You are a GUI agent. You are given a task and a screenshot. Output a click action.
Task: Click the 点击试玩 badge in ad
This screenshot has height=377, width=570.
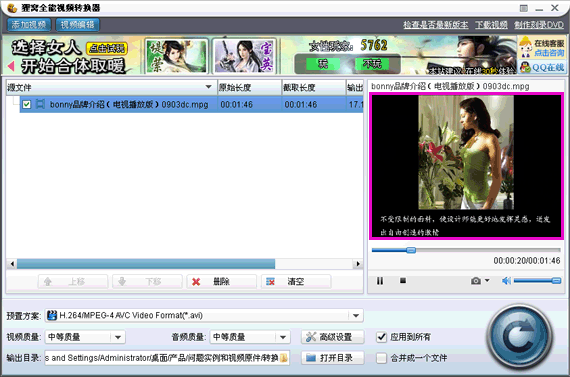tap(107, 48)
